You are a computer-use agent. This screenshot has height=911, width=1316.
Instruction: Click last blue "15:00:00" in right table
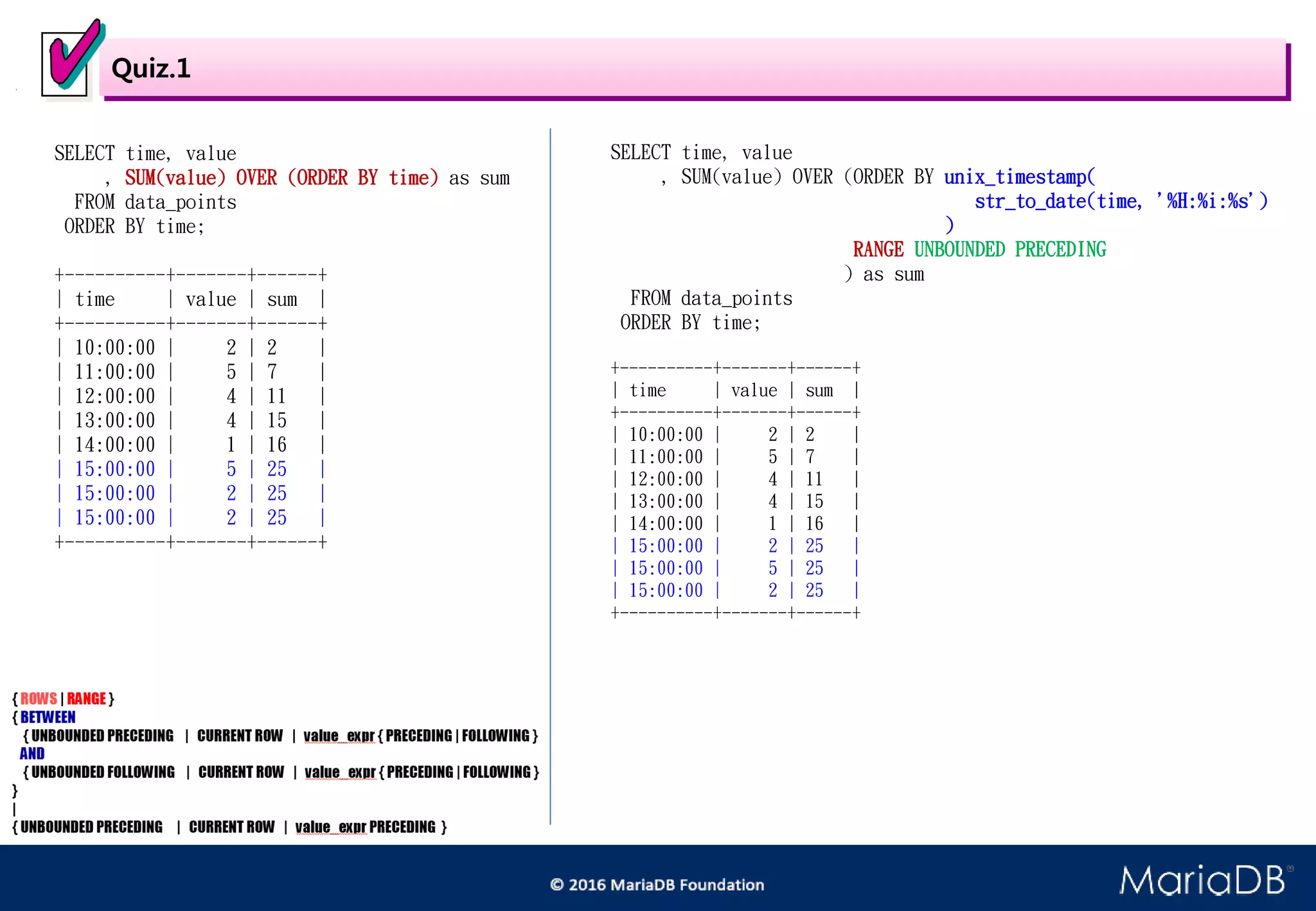point(666,590)
